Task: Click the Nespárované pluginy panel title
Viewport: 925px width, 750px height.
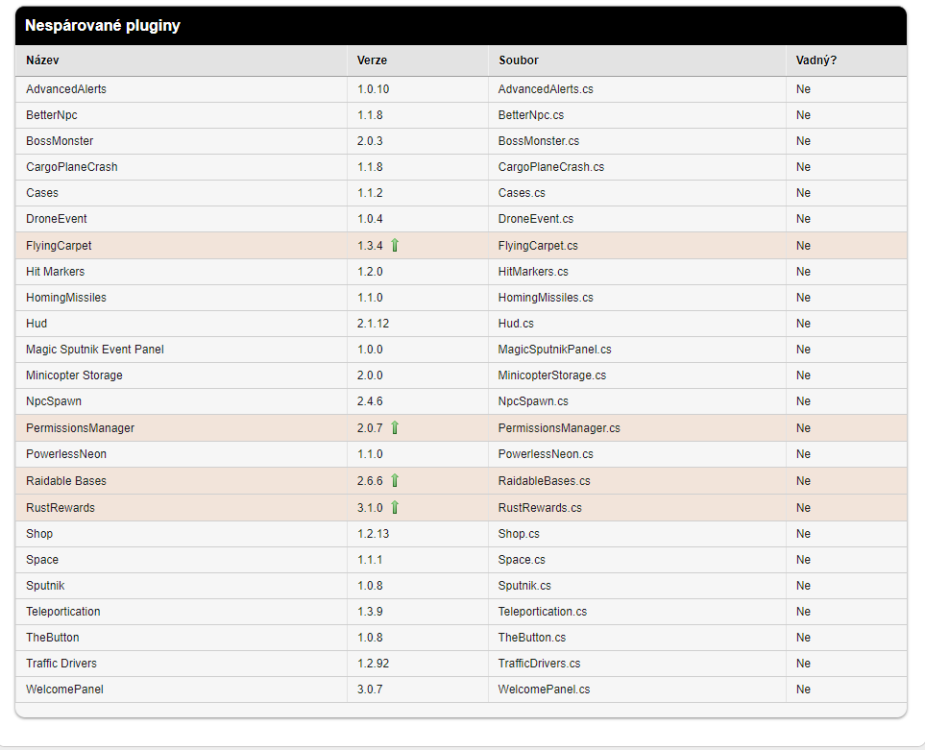Action: pyautogui.click(x=103, y=26)
